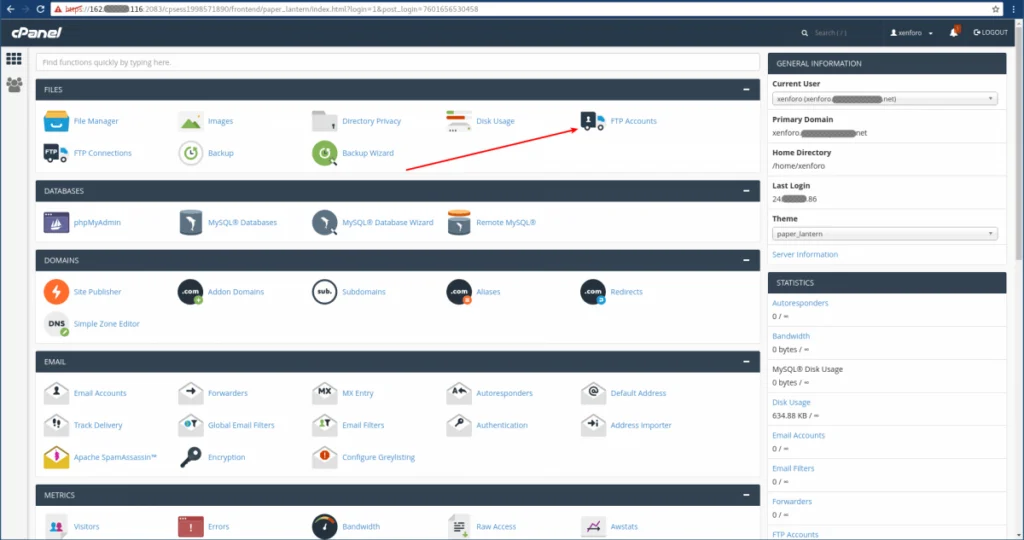Open the Site Publisher lightning icon
Viewport: 1024px width, 540px height.
(56, 291)
